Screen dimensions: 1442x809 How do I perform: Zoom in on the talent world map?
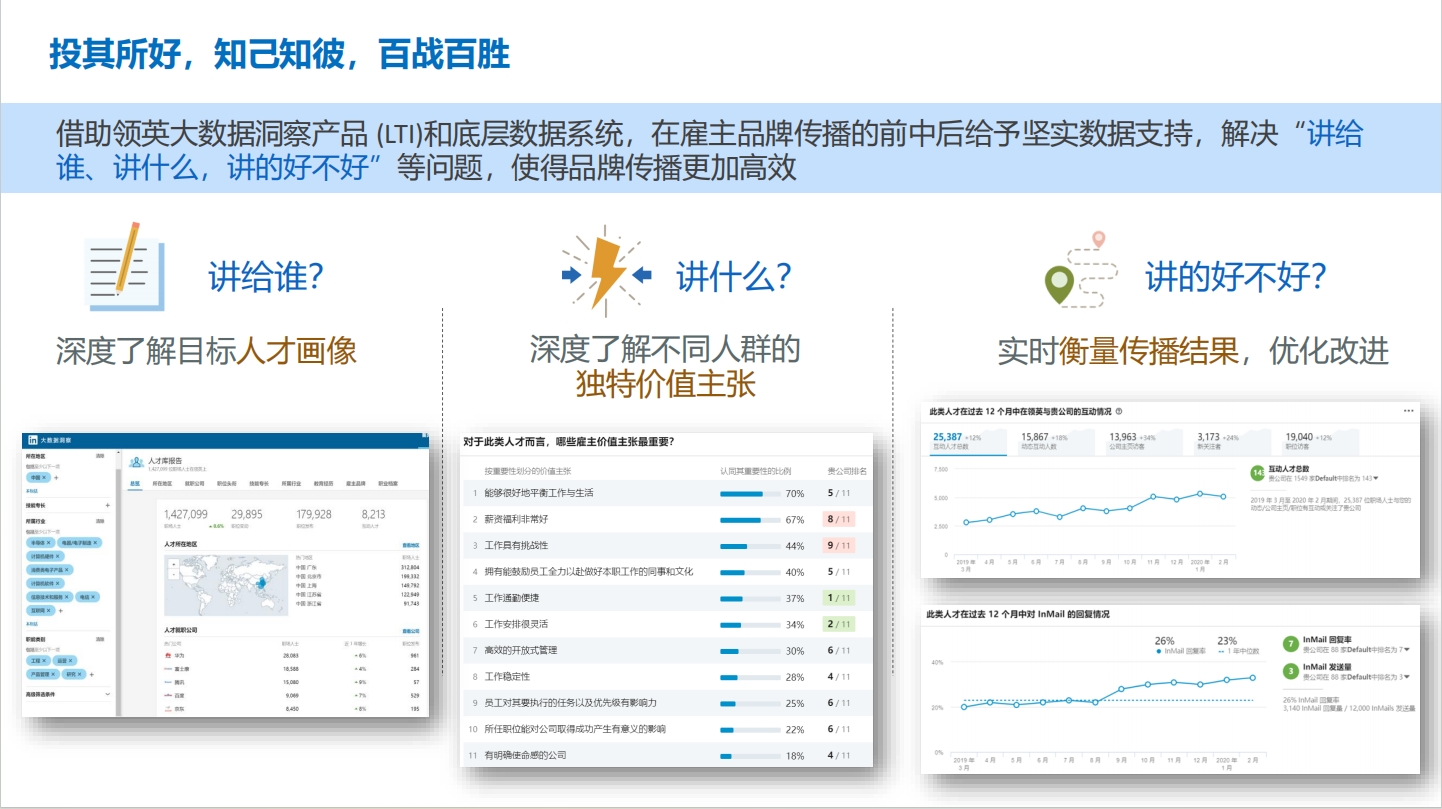coord(173,565)
